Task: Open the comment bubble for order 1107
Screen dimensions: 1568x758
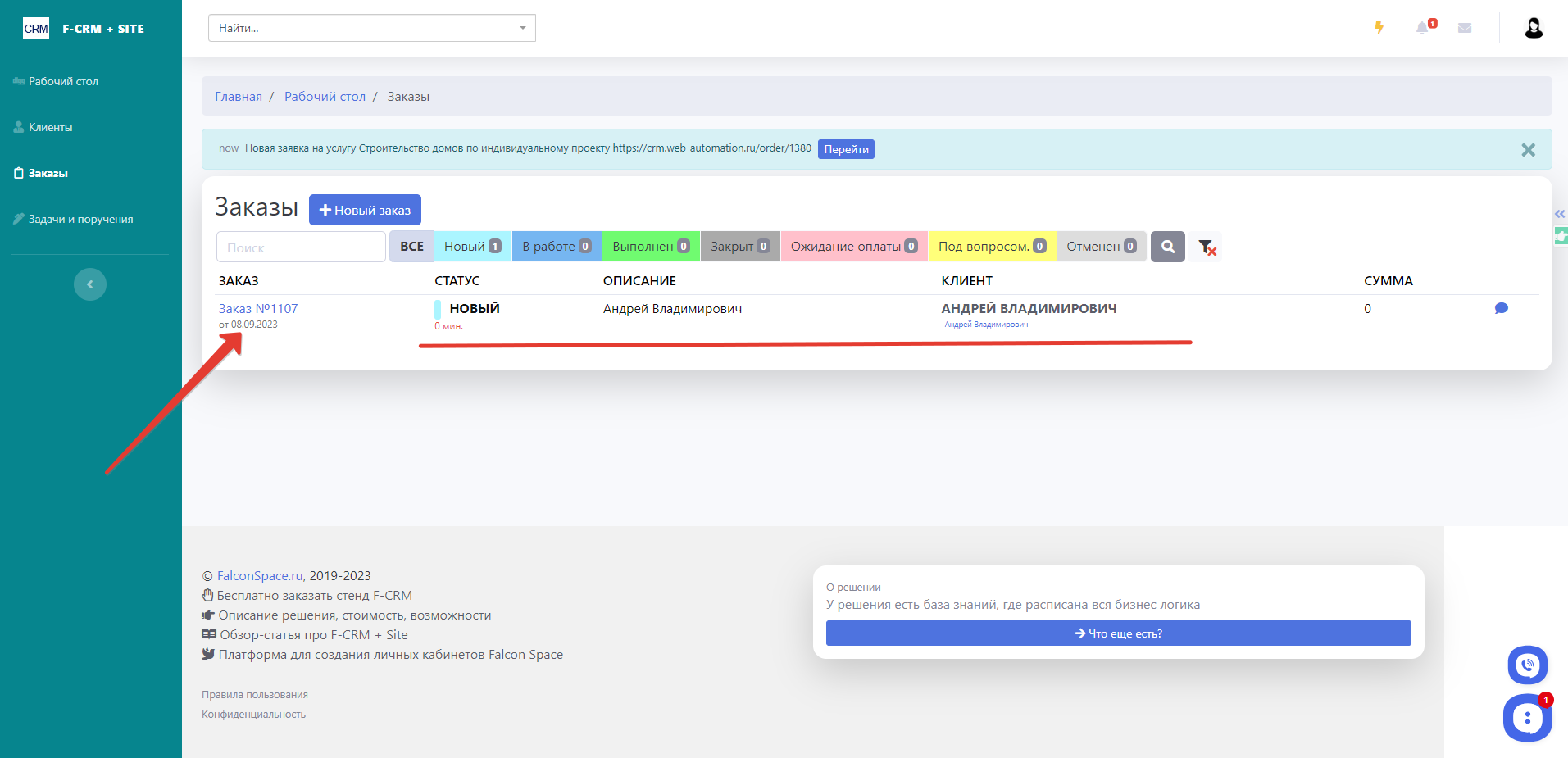Action: pos(1501,309)
